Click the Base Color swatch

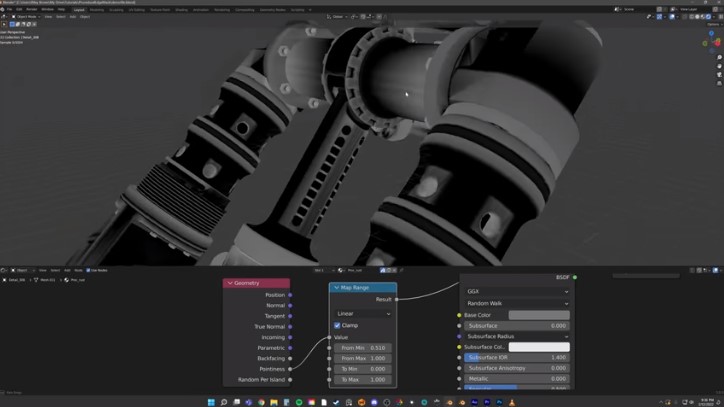(x=538, y=315)
